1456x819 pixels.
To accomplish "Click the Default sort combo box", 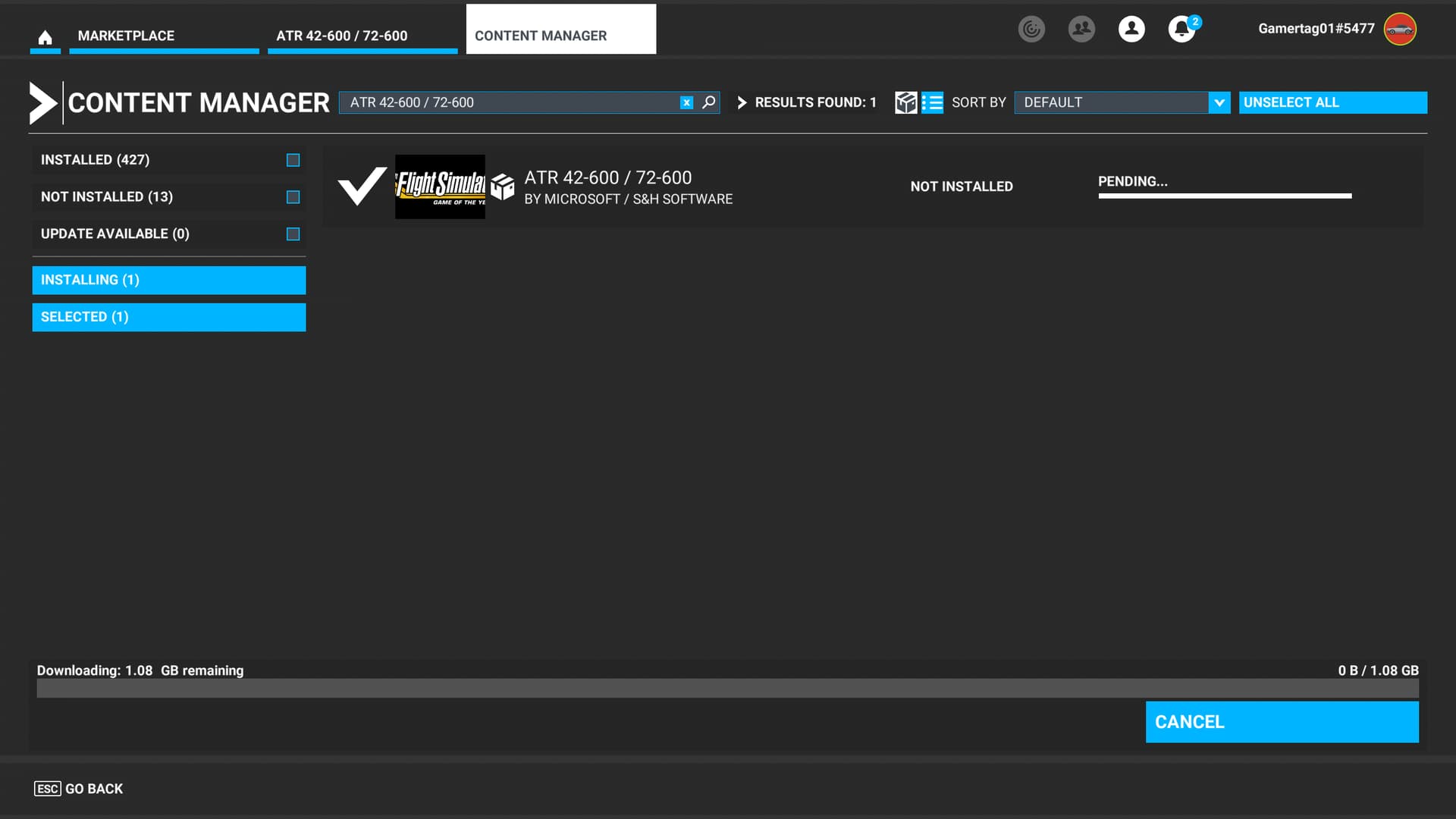I will pos(1111,102).
